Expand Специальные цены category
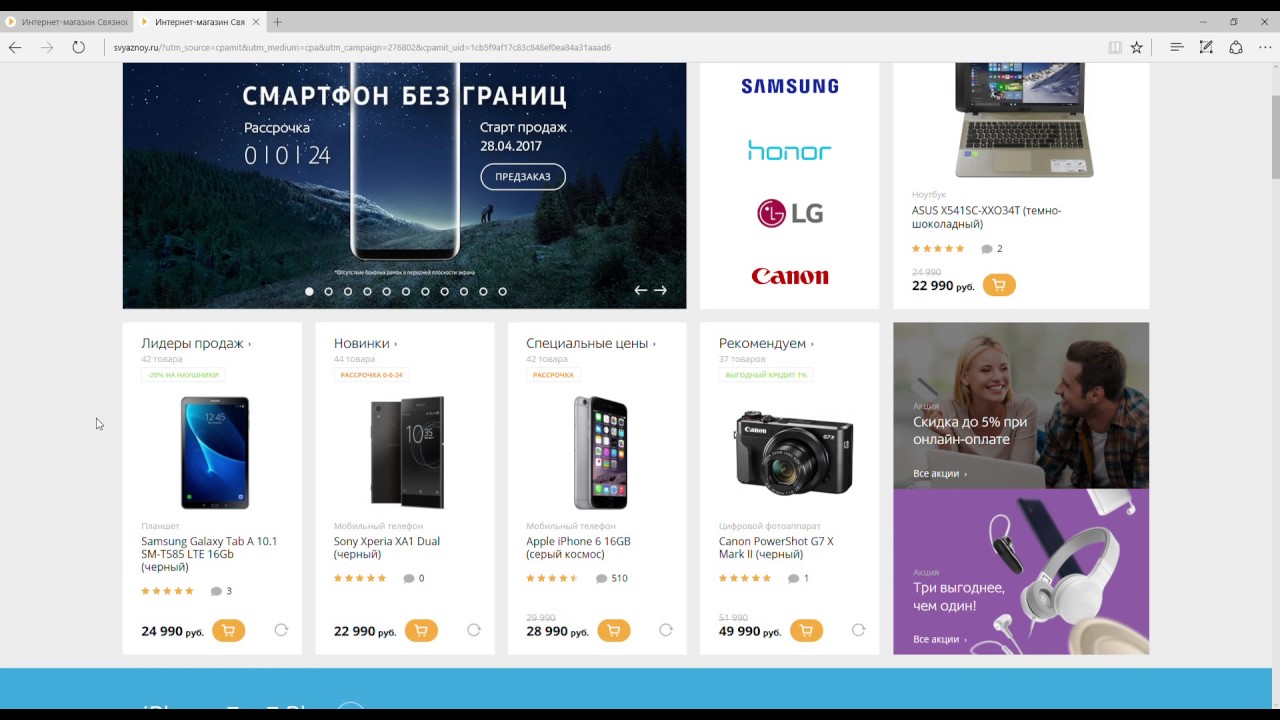The width and height of the screenshot is (1280, 720). coord(591,343)
